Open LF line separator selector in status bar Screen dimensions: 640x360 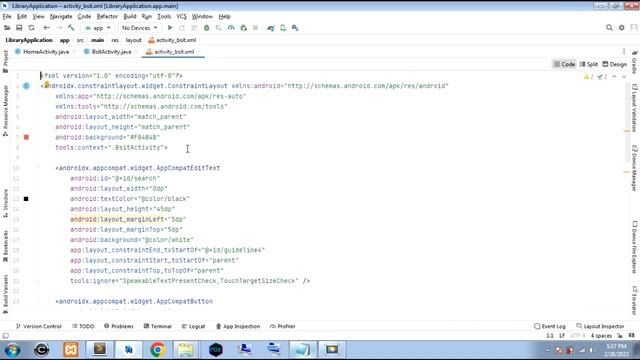tap(562, 336)
